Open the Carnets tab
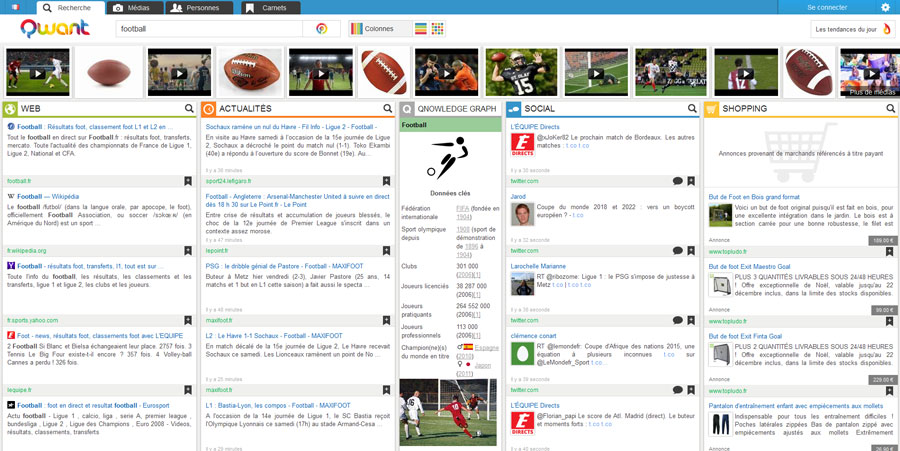The width and height of the screenshot is (900, 451). 270,8
